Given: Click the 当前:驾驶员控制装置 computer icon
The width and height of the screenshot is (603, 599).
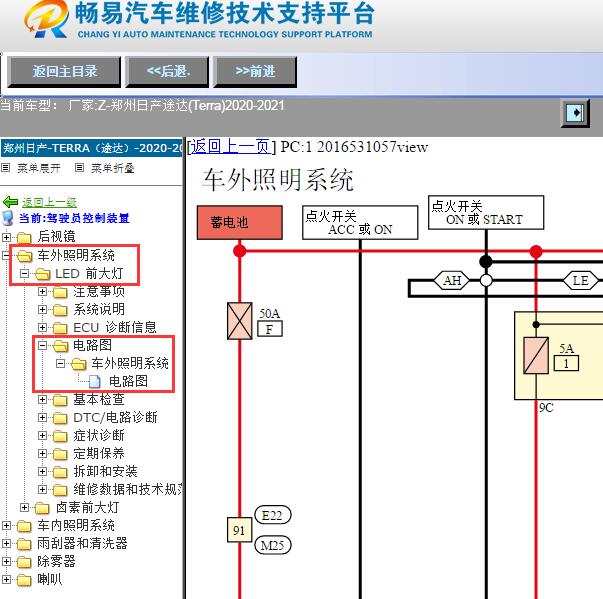Looking at the screenshot, I should [8, 218].
